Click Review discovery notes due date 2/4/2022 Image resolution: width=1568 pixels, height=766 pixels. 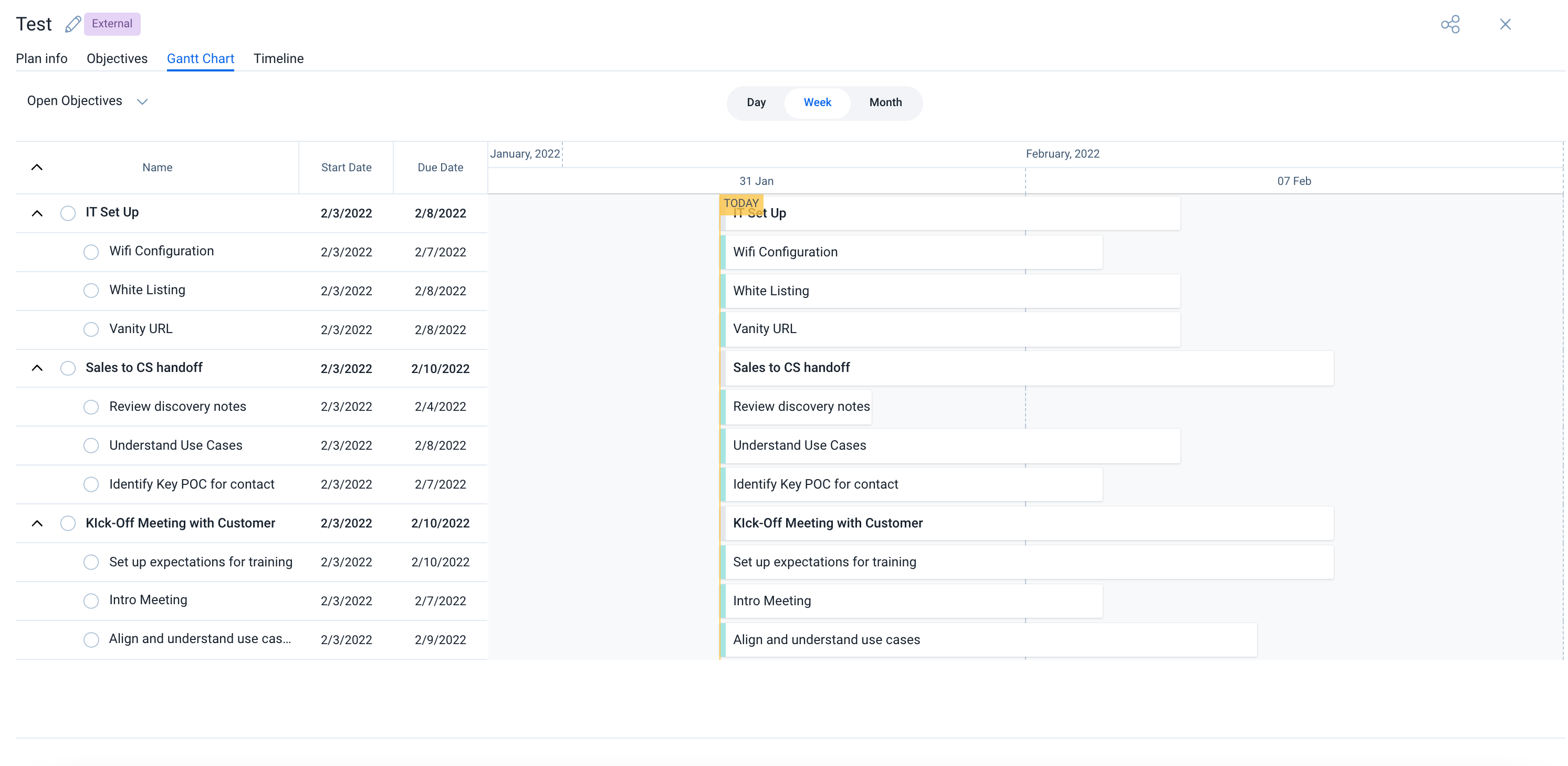click(x=440, y=407)
